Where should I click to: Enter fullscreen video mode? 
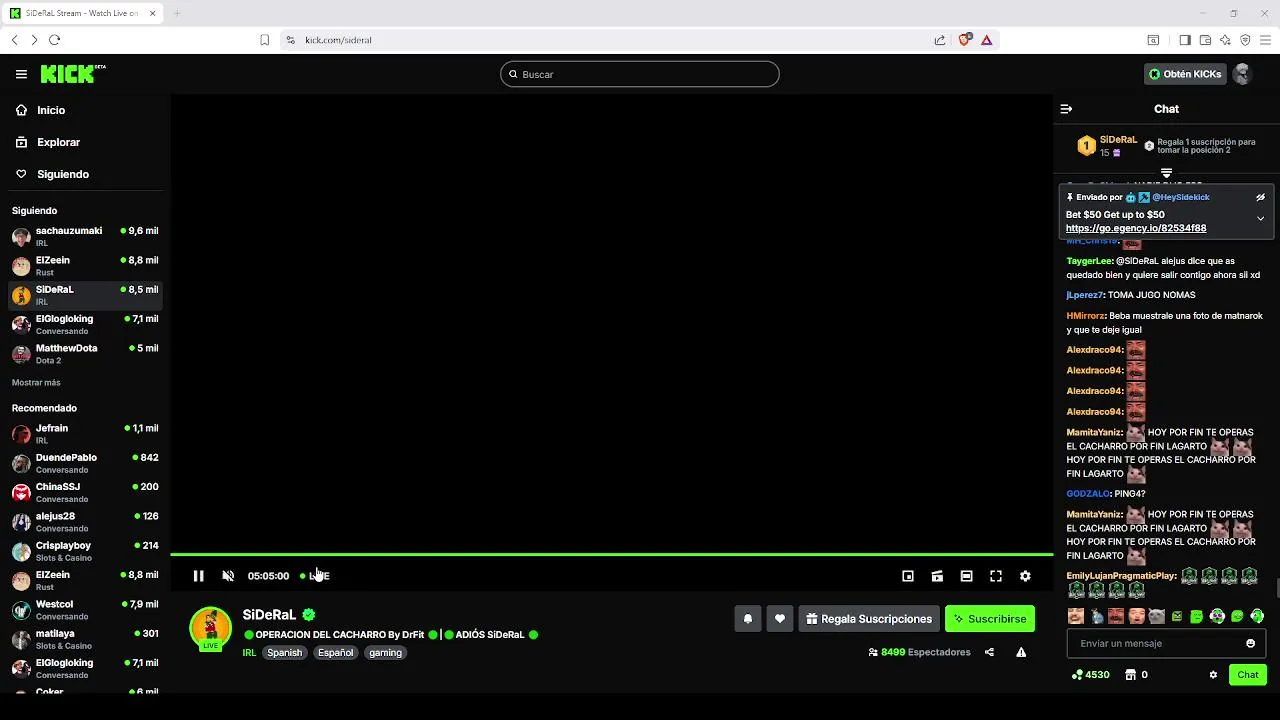tap(996, 576)
